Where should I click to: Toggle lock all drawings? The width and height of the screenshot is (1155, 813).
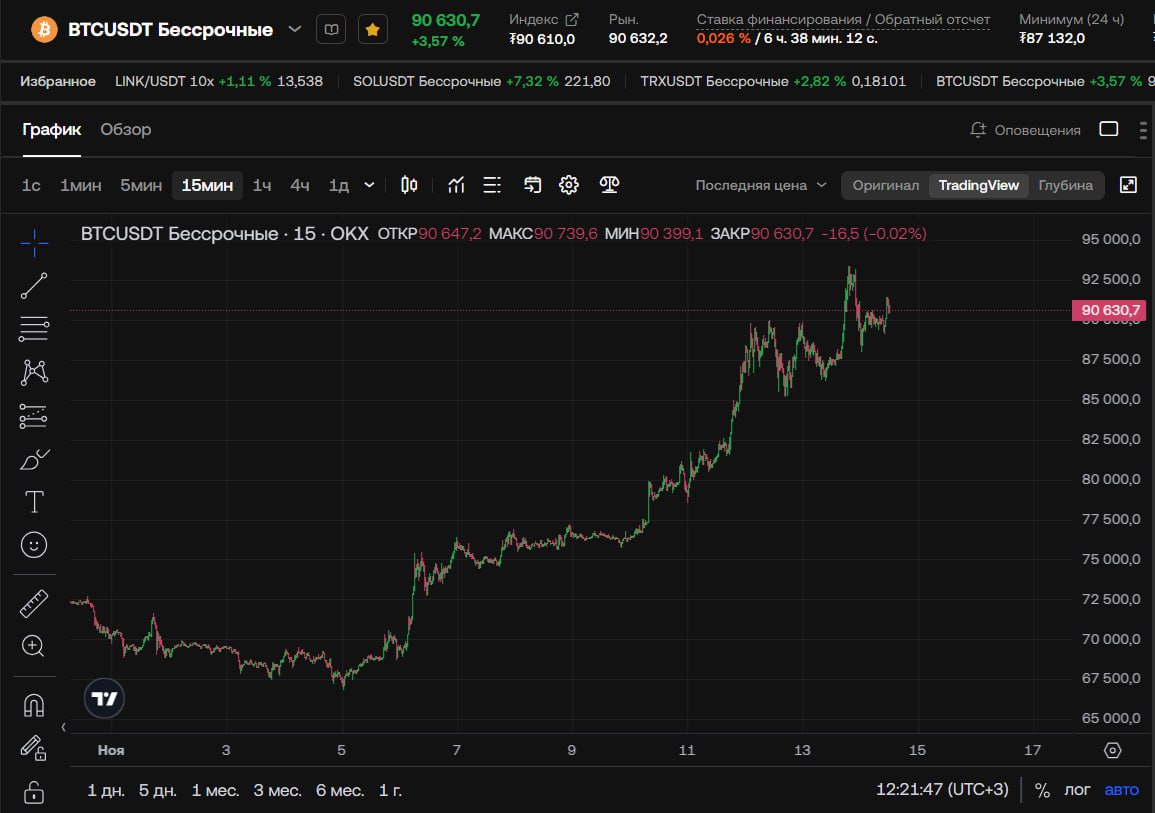click(34, 792)
